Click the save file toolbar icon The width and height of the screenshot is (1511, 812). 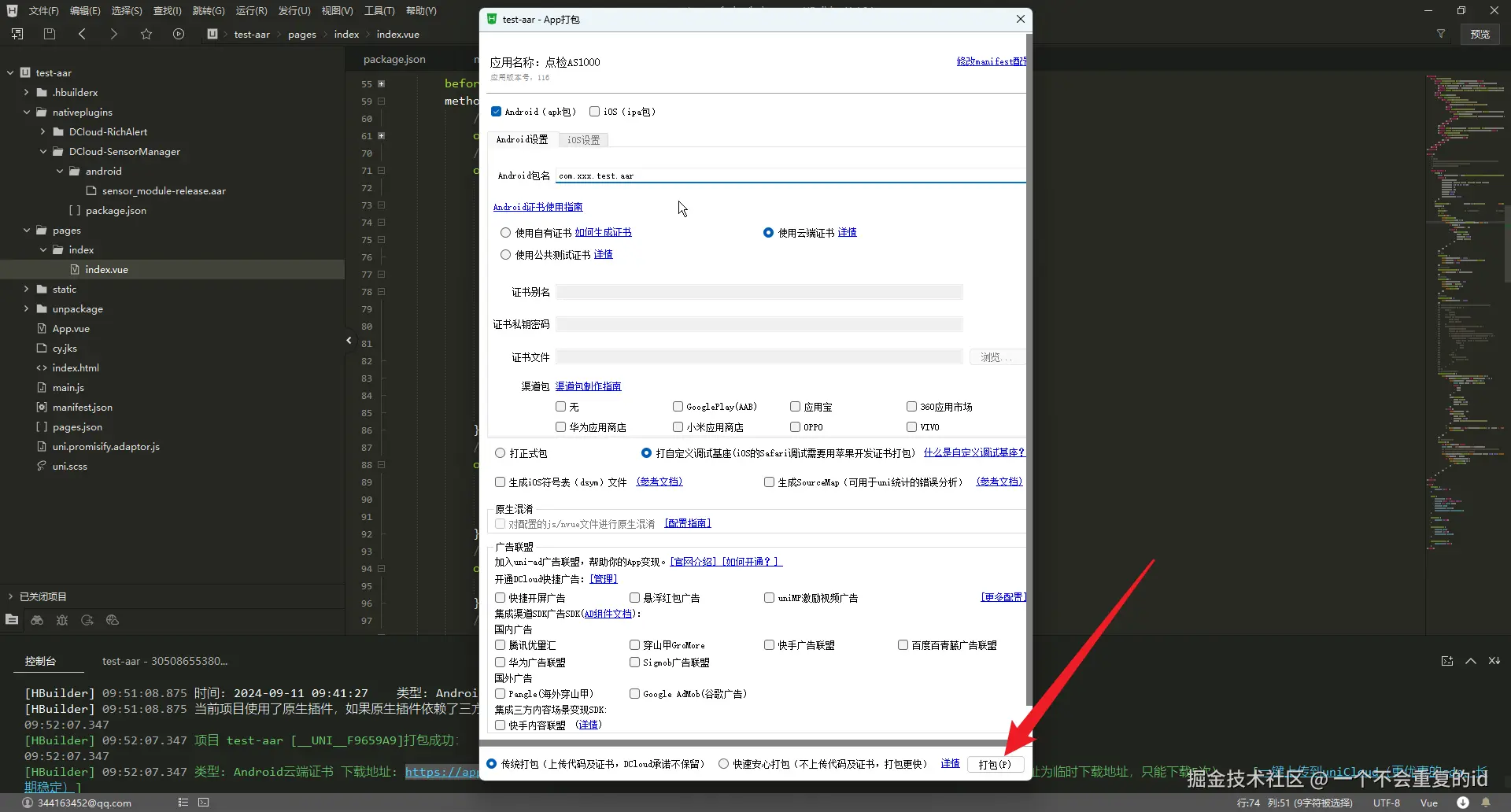(50, 34)
